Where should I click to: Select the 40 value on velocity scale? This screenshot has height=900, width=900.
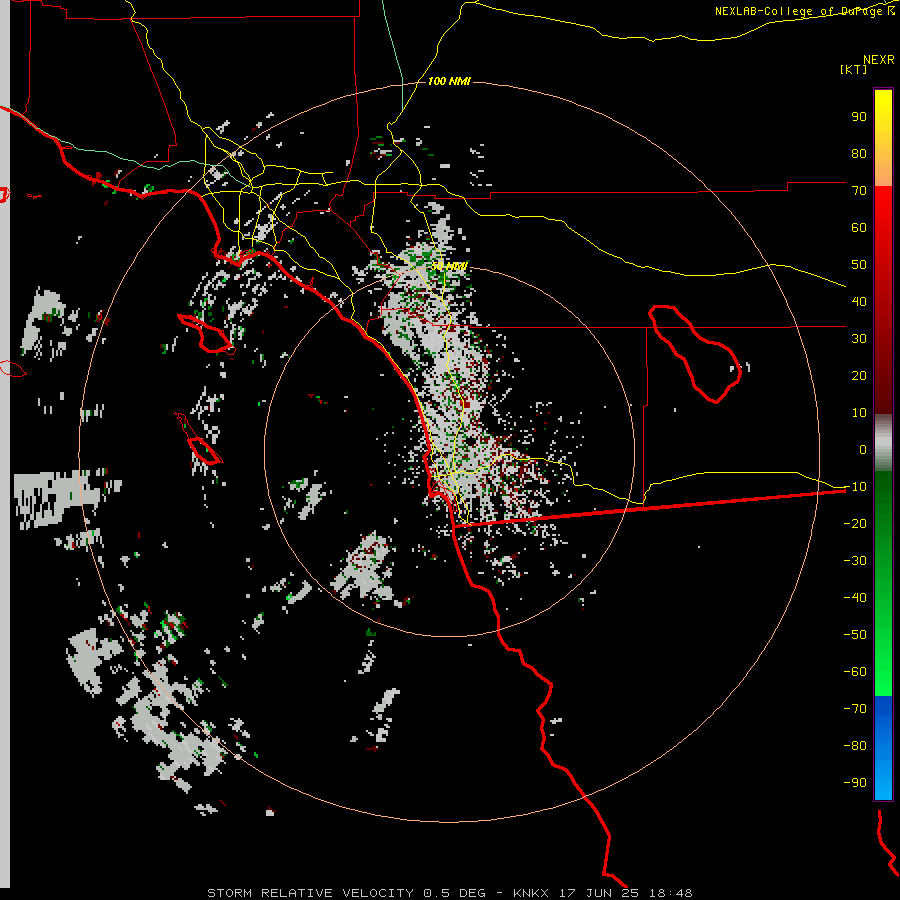tap(859, 301)
